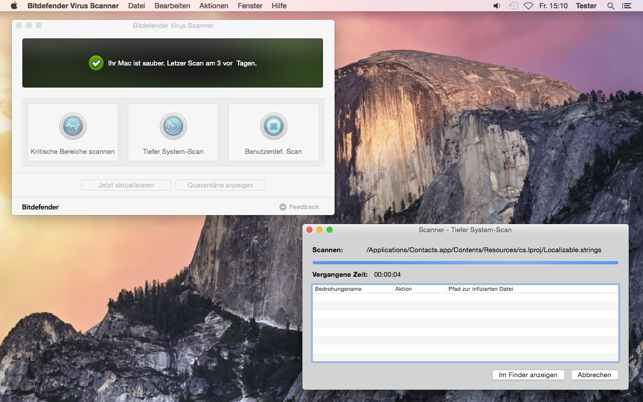The image size is (643, 402).
Task: Click Quarantäne anzeigen button
Action: click(x=220, y=185)
